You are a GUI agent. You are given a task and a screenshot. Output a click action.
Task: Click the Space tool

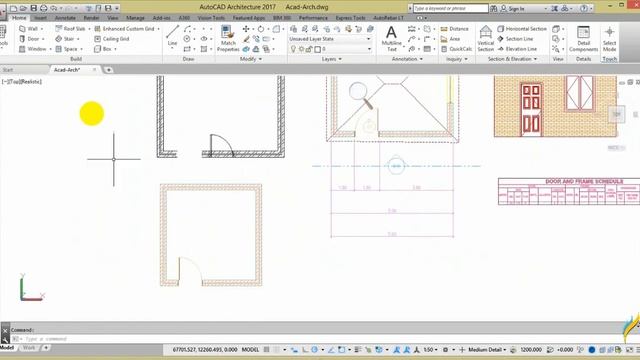coord(66,49)
